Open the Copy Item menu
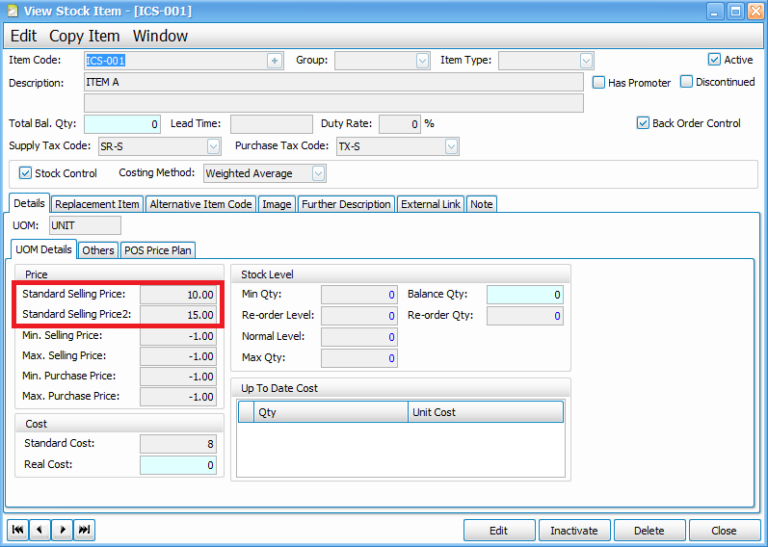Screen dimensions: 768x547 point(84,36)
